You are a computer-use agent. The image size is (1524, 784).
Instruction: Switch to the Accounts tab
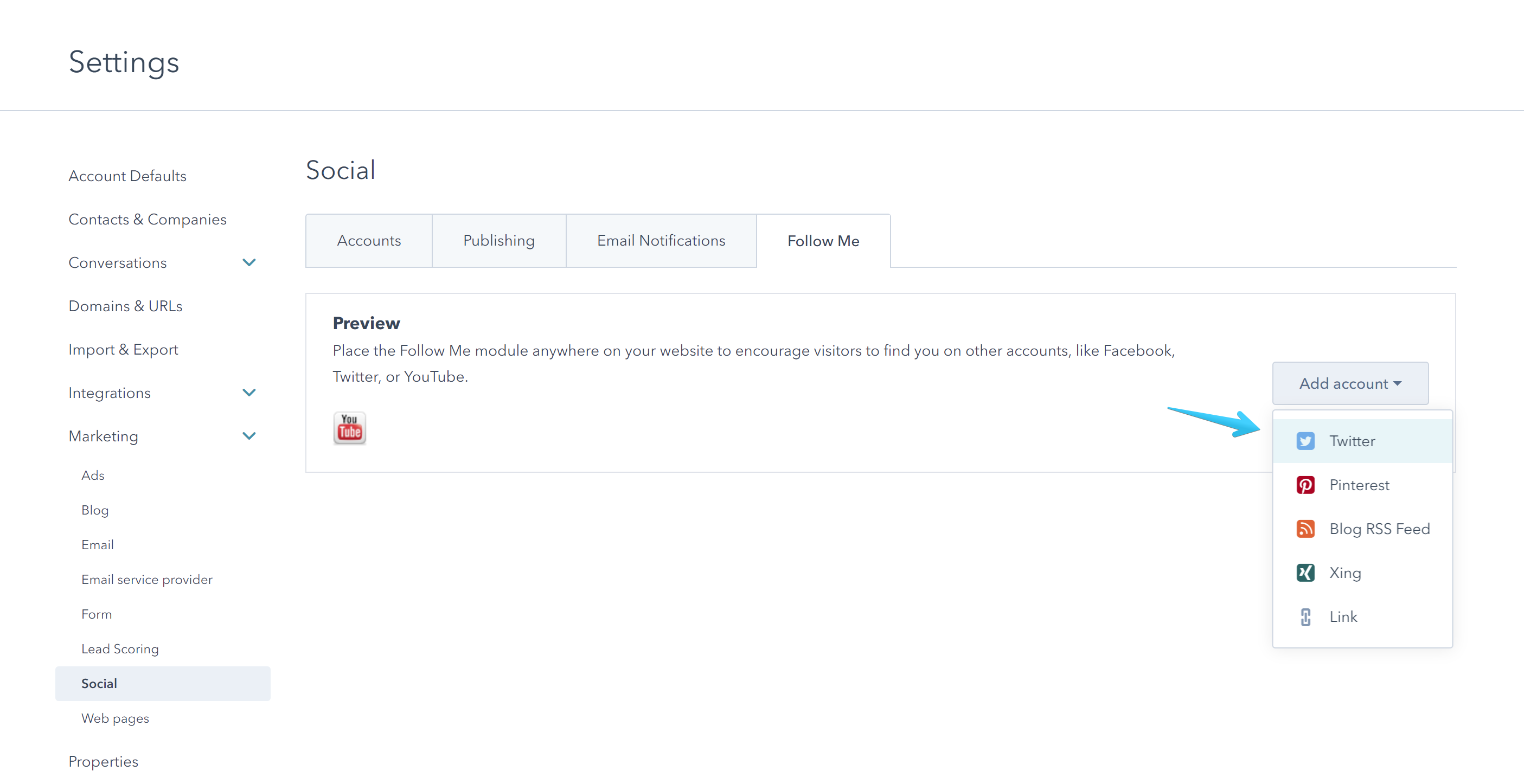(369, 241)
